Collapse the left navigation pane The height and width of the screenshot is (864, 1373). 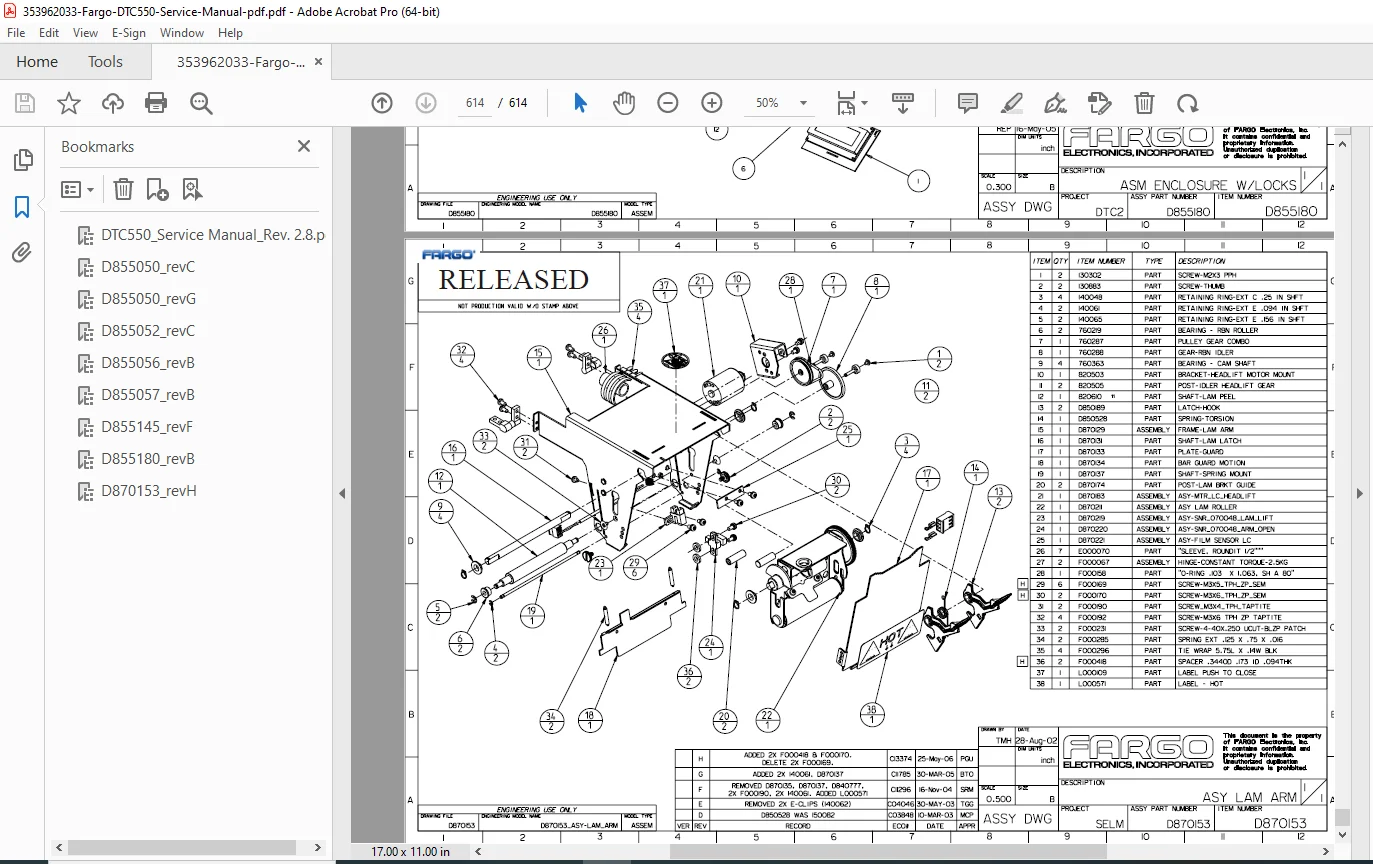coord(342,493)
